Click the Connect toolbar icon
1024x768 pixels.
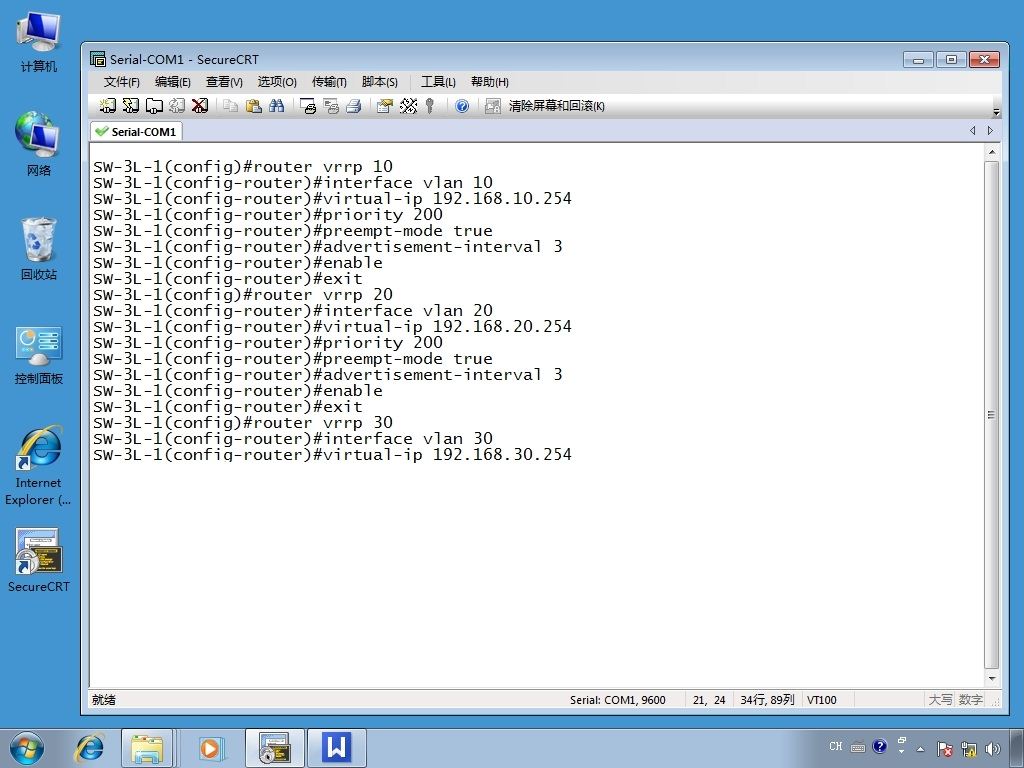tap(108, 106)
